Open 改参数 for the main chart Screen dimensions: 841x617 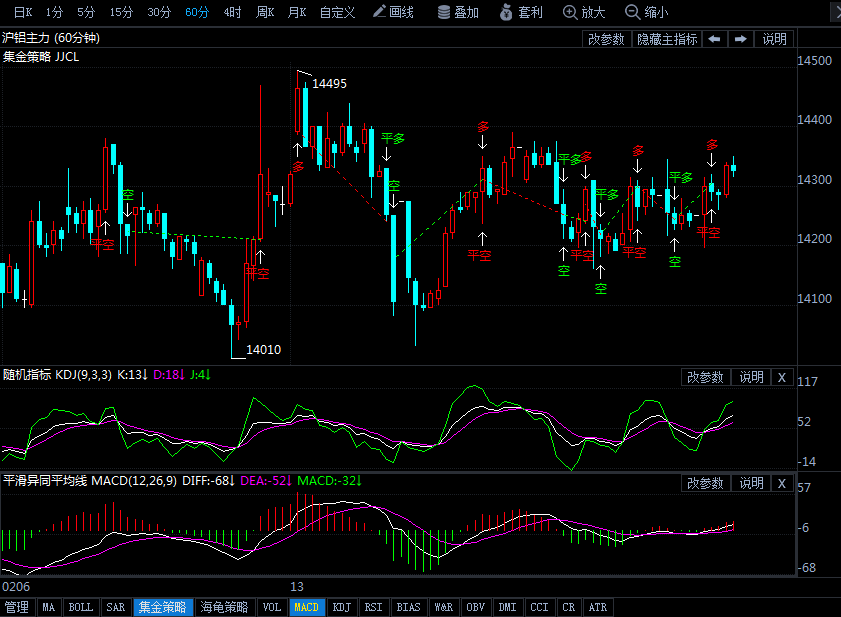pos(606,39)
